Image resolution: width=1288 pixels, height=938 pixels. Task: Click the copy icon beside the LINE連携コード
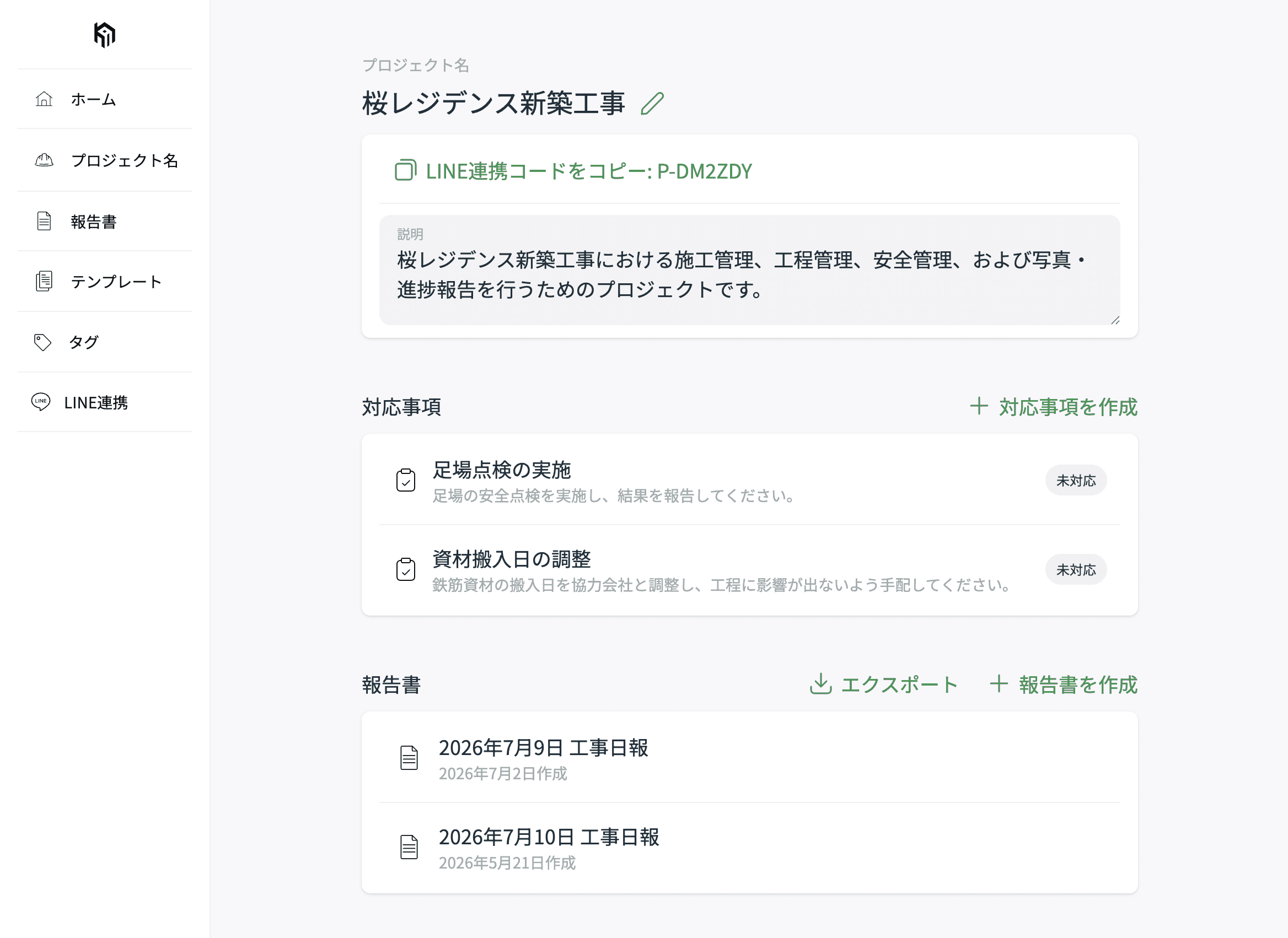click(x=405, y=170)
